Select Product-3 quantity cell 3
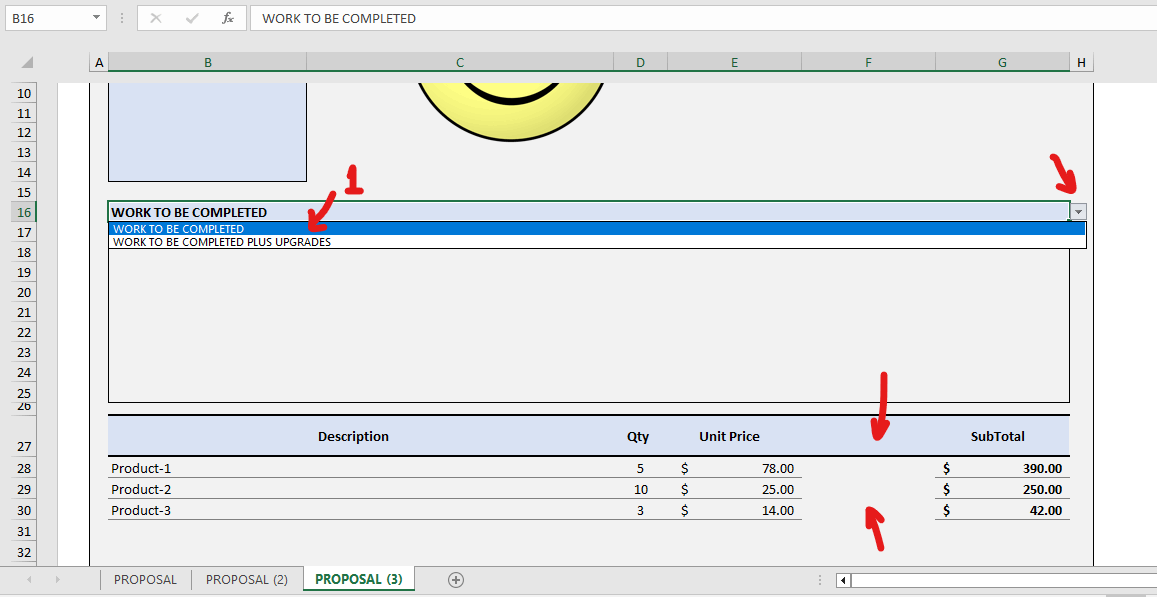Viewport: 1157px width, 597px height. (640, 510)
